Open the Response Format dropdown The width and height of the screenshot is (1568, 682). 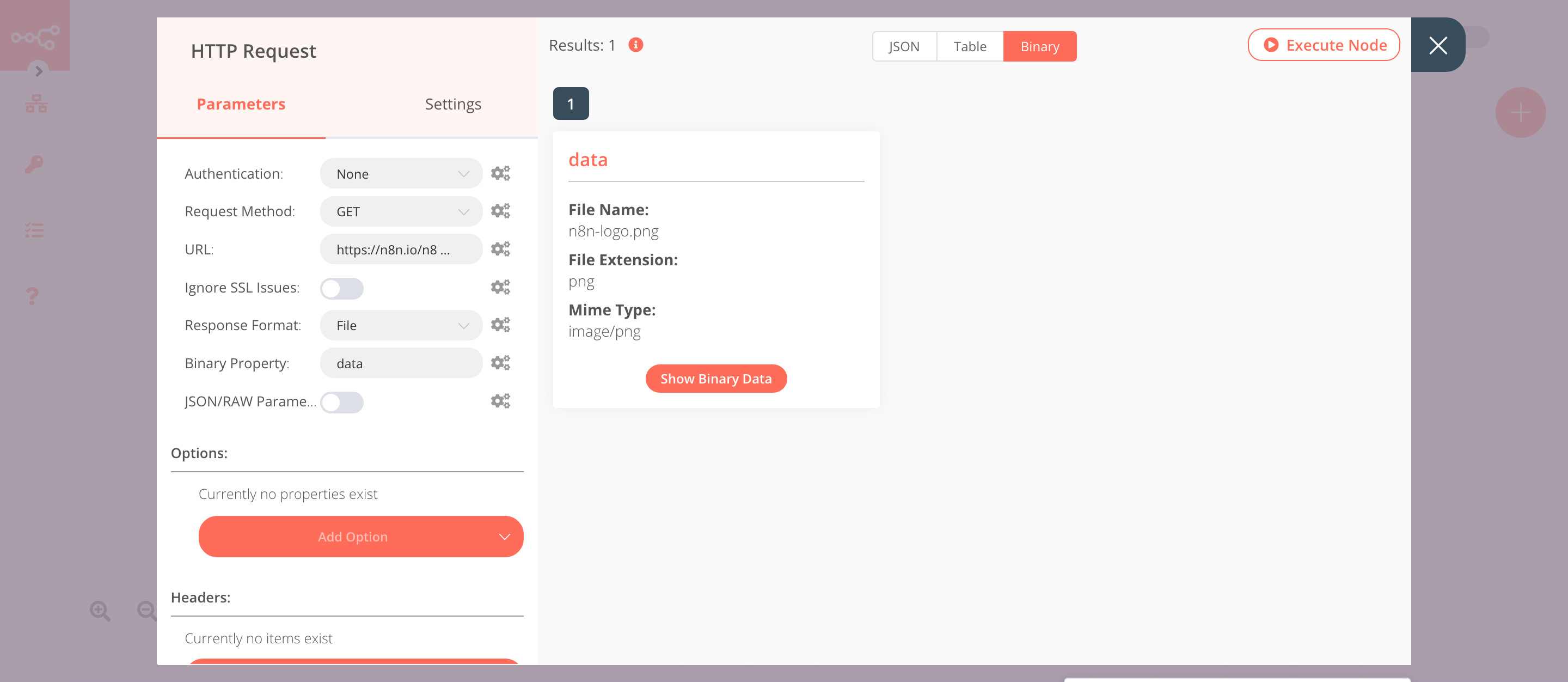[399, 325]
